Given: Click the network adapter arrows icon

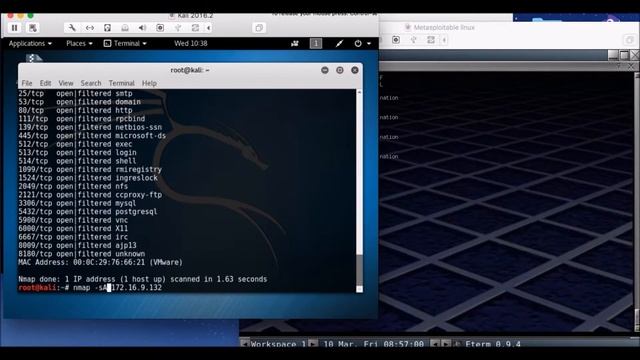Looking at the screenshot, I should [x=90, y=28].
